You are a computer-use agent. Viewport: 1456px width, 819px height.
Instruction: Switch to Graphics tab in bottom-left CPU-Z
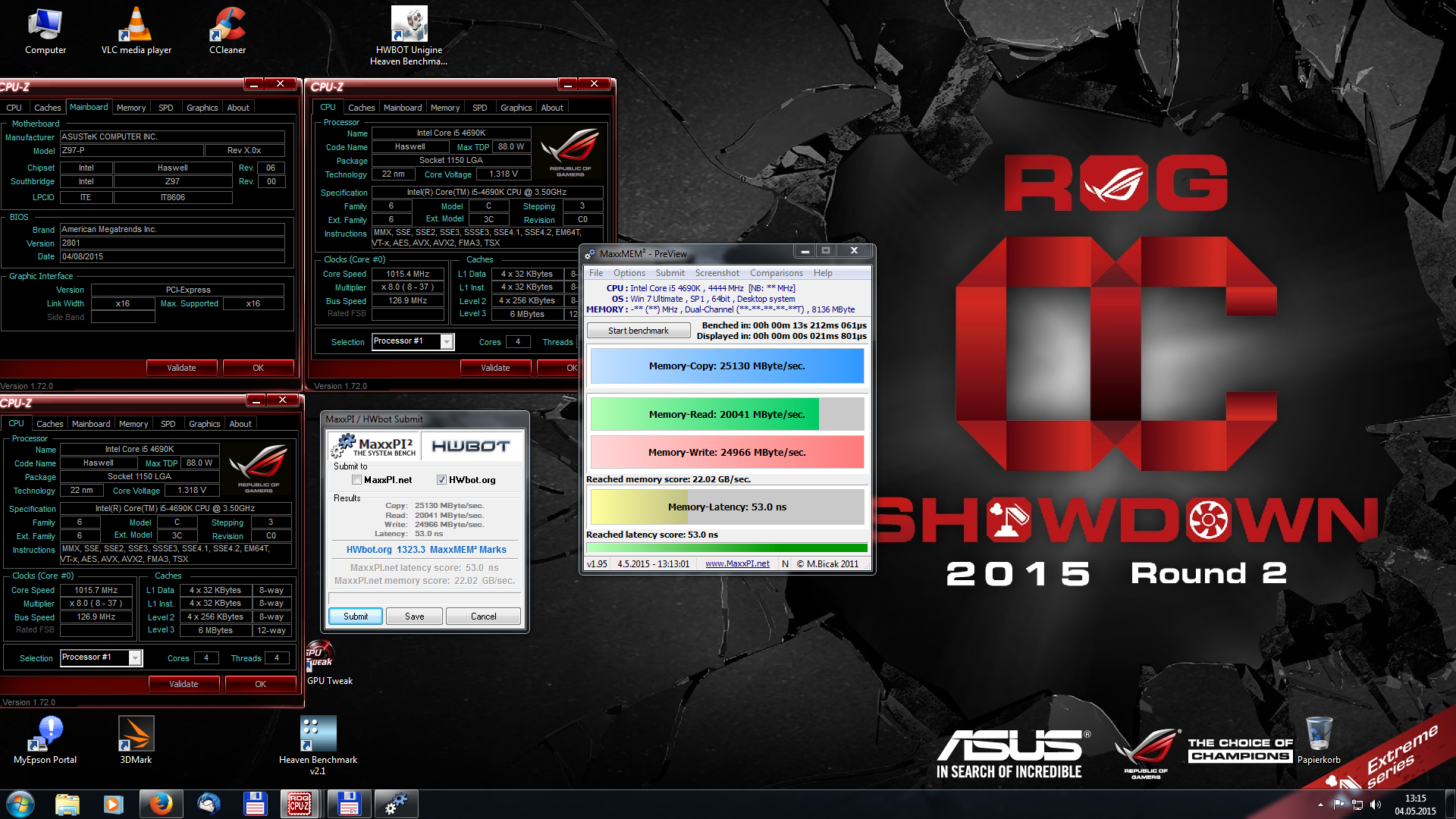(x=204, y=424)
